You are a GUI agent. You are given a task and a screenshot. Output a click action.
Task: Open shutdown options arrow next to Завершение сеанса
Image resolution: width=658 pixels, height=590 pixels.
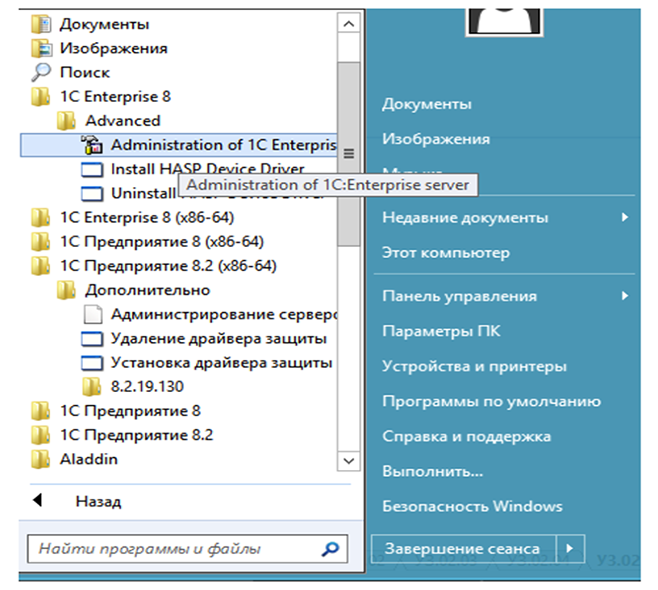coord(570,548)
